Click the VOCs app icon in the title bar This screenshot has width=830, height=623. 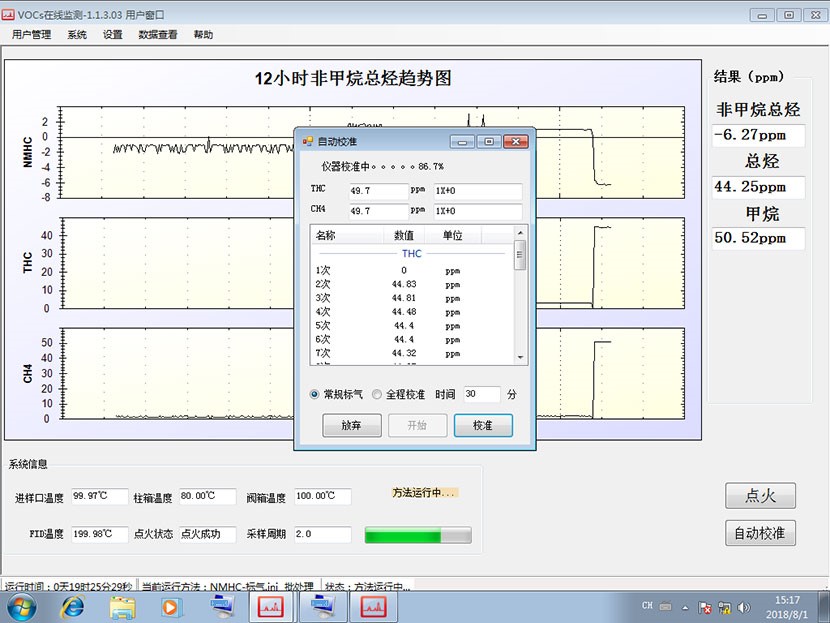[x=9, y=15]
